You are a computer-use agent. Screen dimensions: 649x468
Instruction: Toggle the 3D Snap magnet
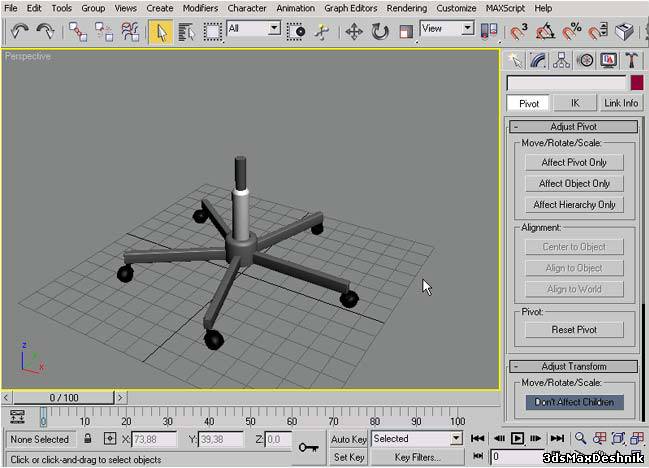[x=518, y=32]
